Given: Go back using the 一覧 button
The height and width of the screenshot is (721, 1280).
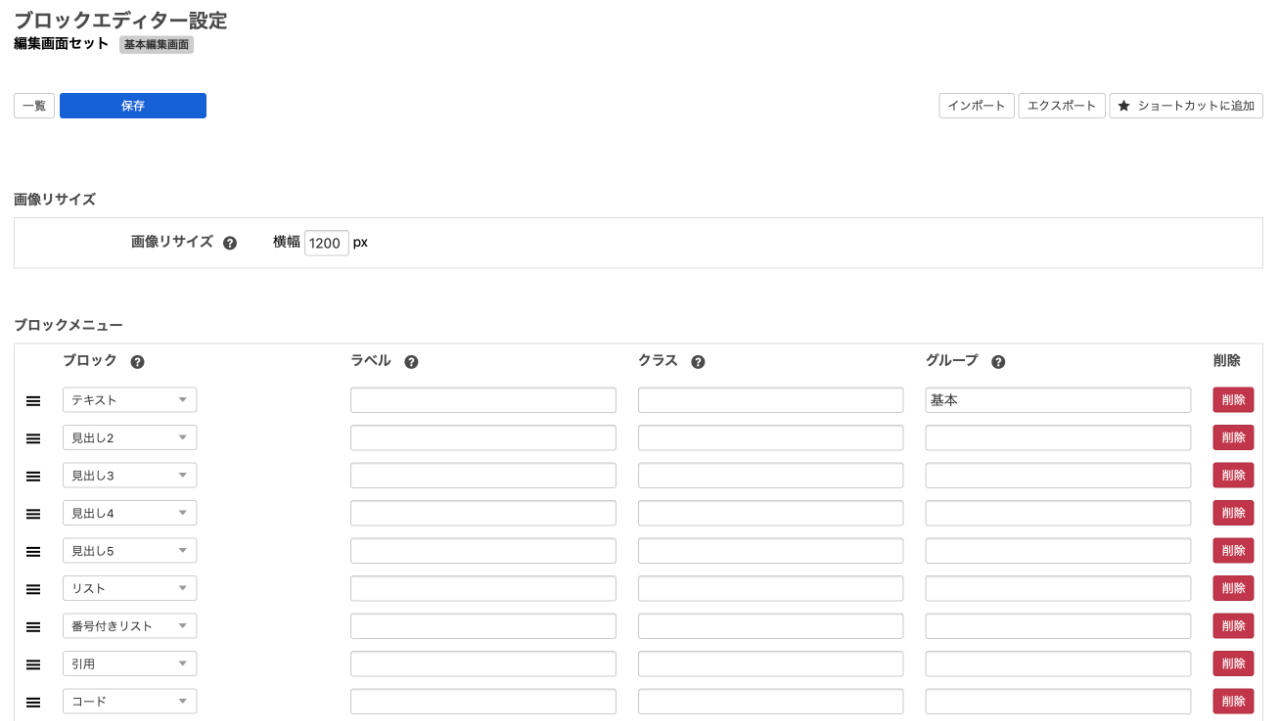Looking at the screenshot, I should point(33,105).
